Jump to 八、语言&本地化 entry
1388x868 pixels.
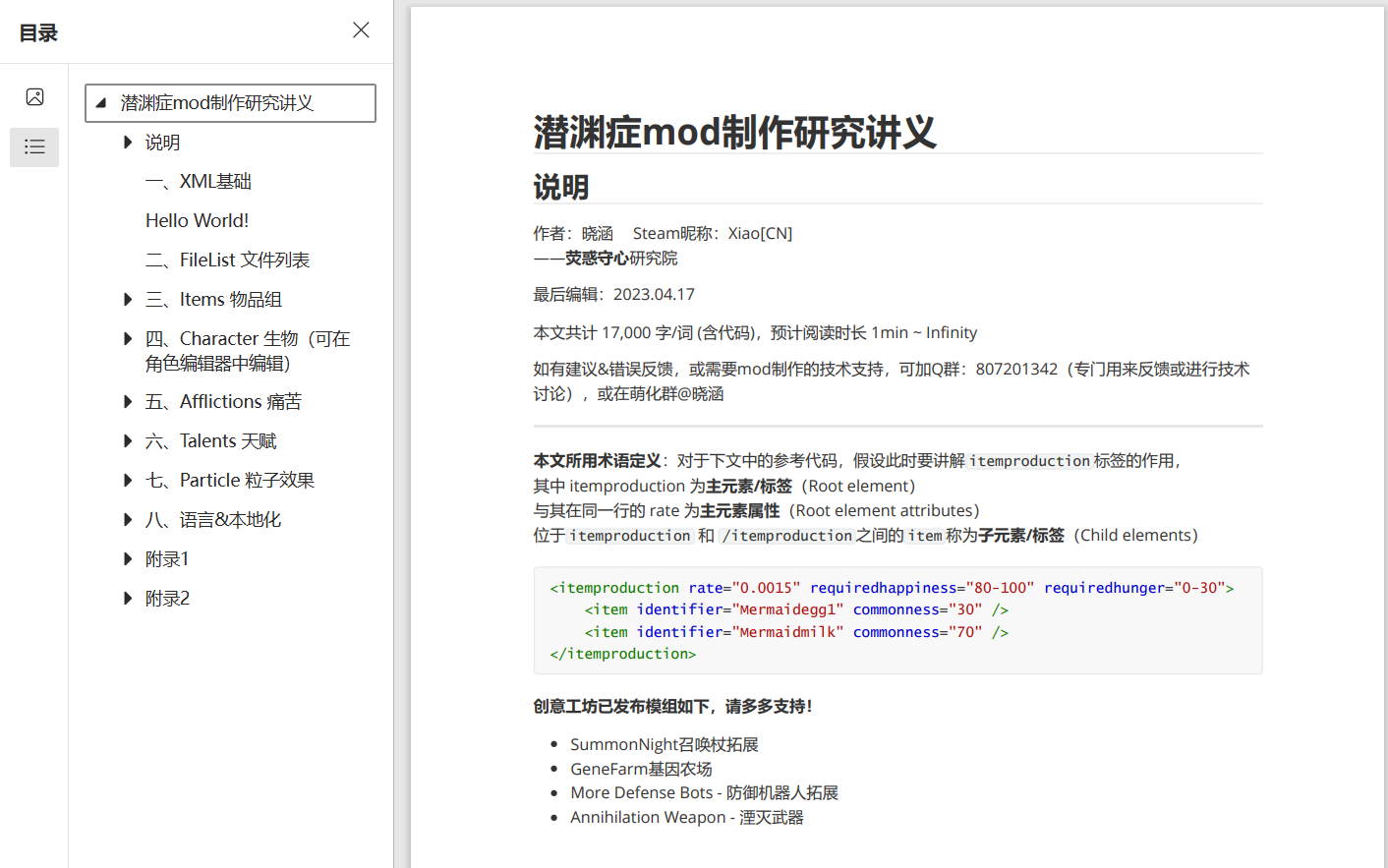[213, 520]
